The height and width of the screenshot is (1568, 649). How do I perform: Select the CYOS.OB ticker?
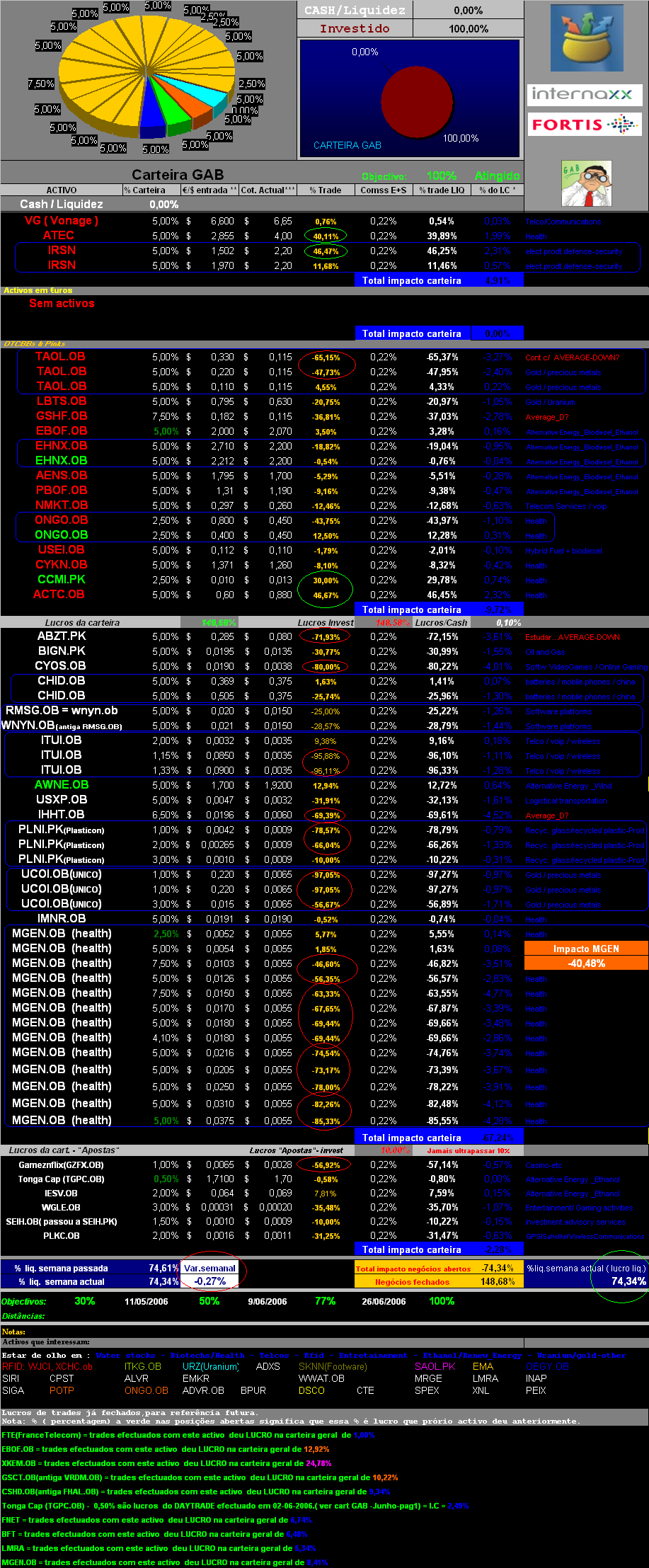click(x=60, y=665)
